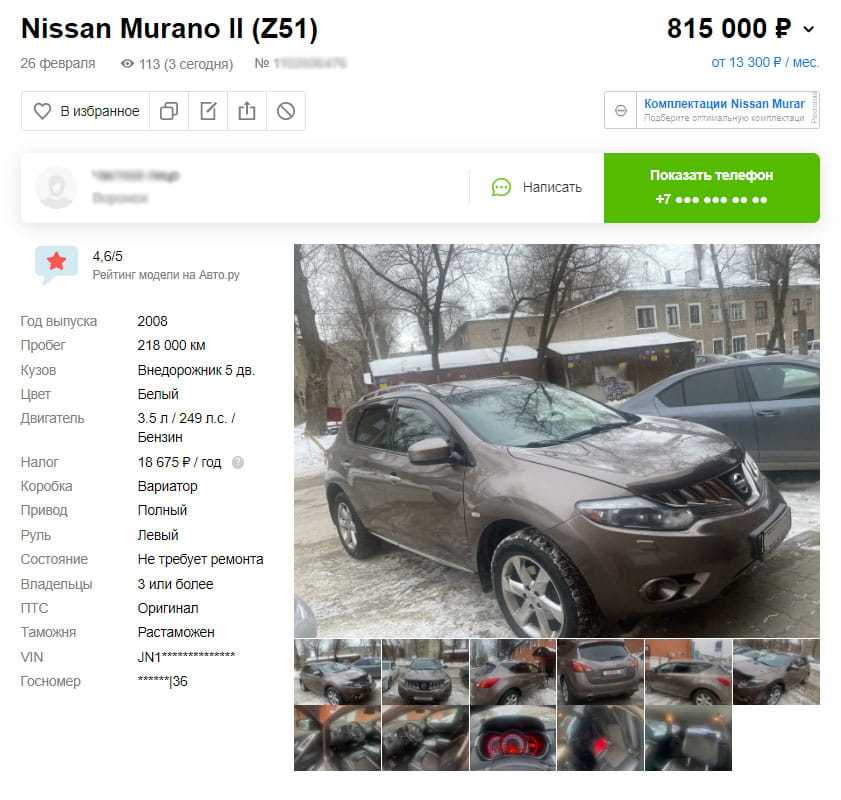Open the add-note pencil icon

(208, 111)
